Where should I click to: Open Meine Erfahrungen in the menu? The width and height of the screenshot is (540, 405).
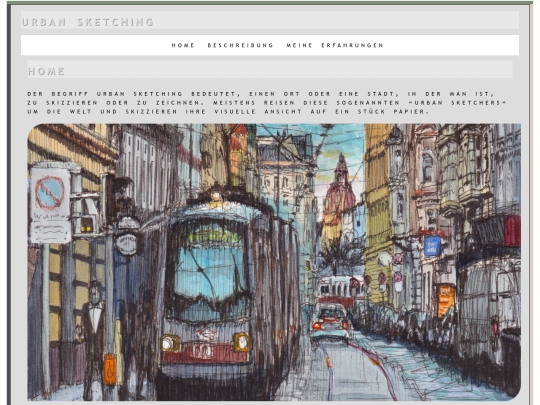[x=335, y=45]
